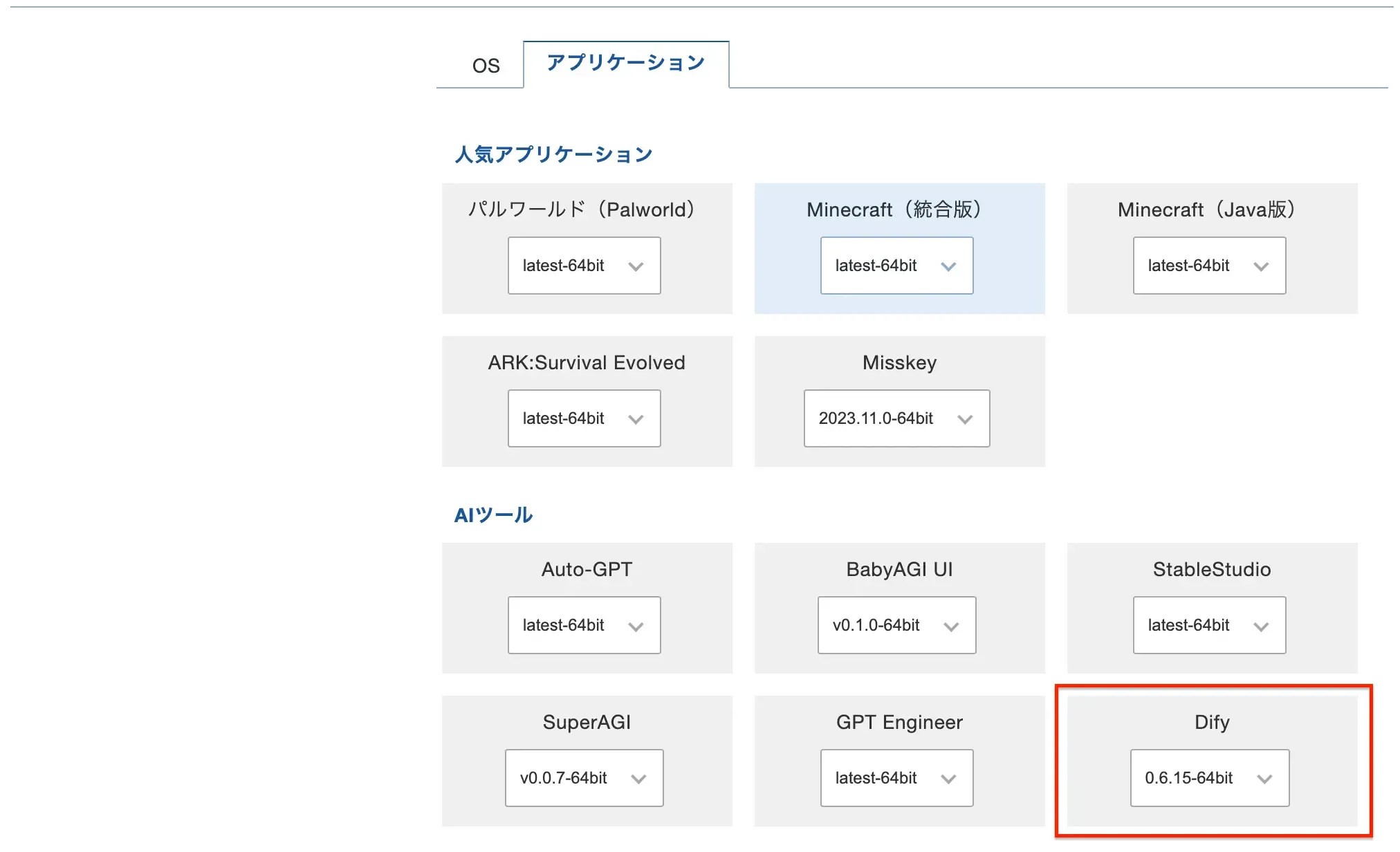The image size is (1400, 852).
Task: Open StableStudio version dropdown
Action: pyautogui.click(x=1210, y=625)
